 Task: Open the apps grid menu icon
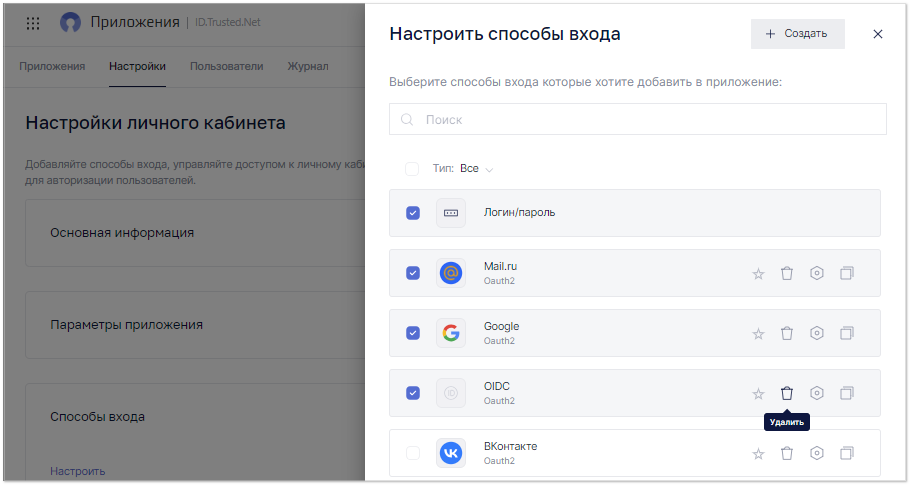pyautogui.click(x=33, y=23)
